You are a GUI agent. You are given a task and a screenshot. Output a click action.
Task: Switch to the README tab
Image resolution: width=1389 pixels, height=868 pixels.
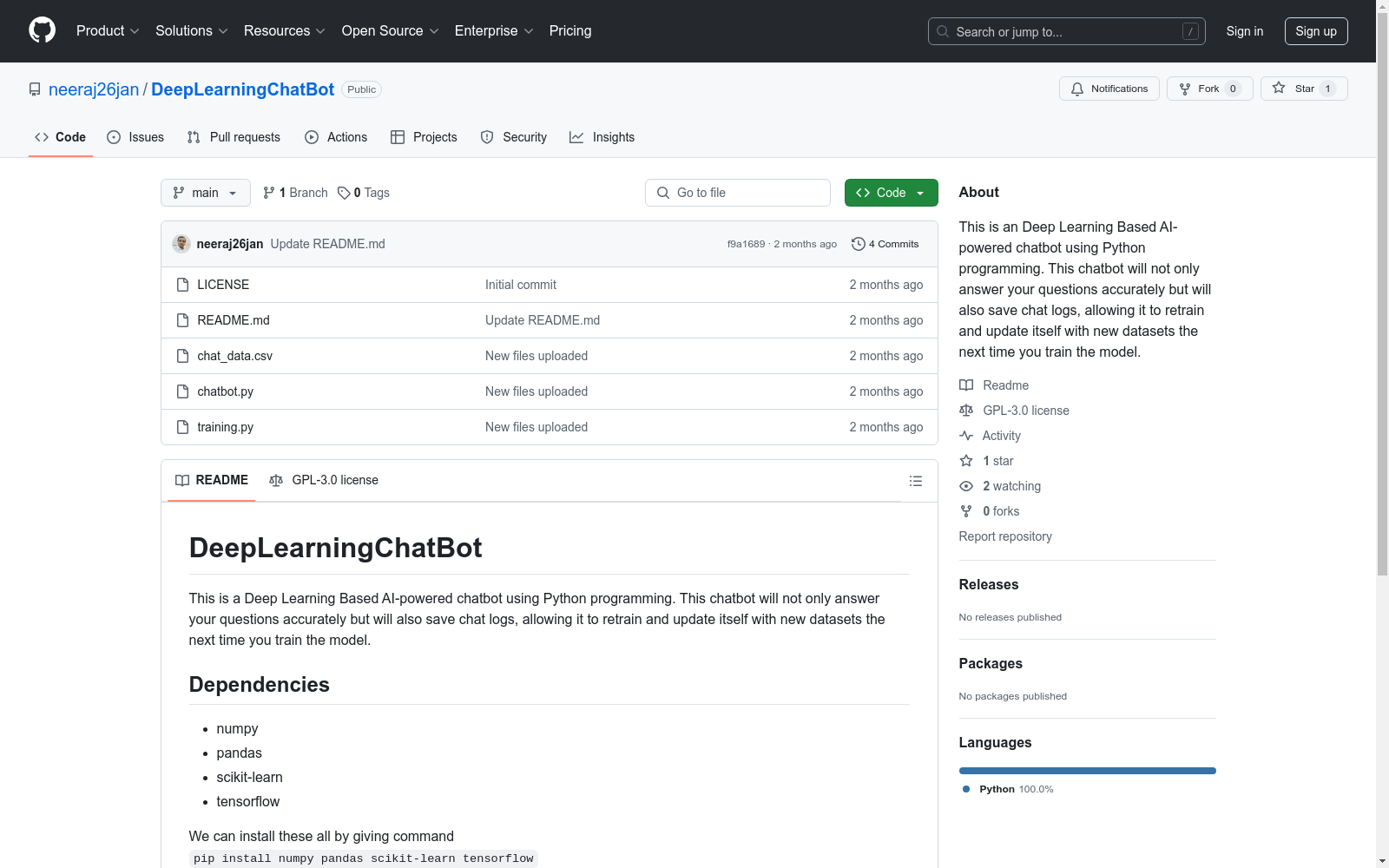212,480
